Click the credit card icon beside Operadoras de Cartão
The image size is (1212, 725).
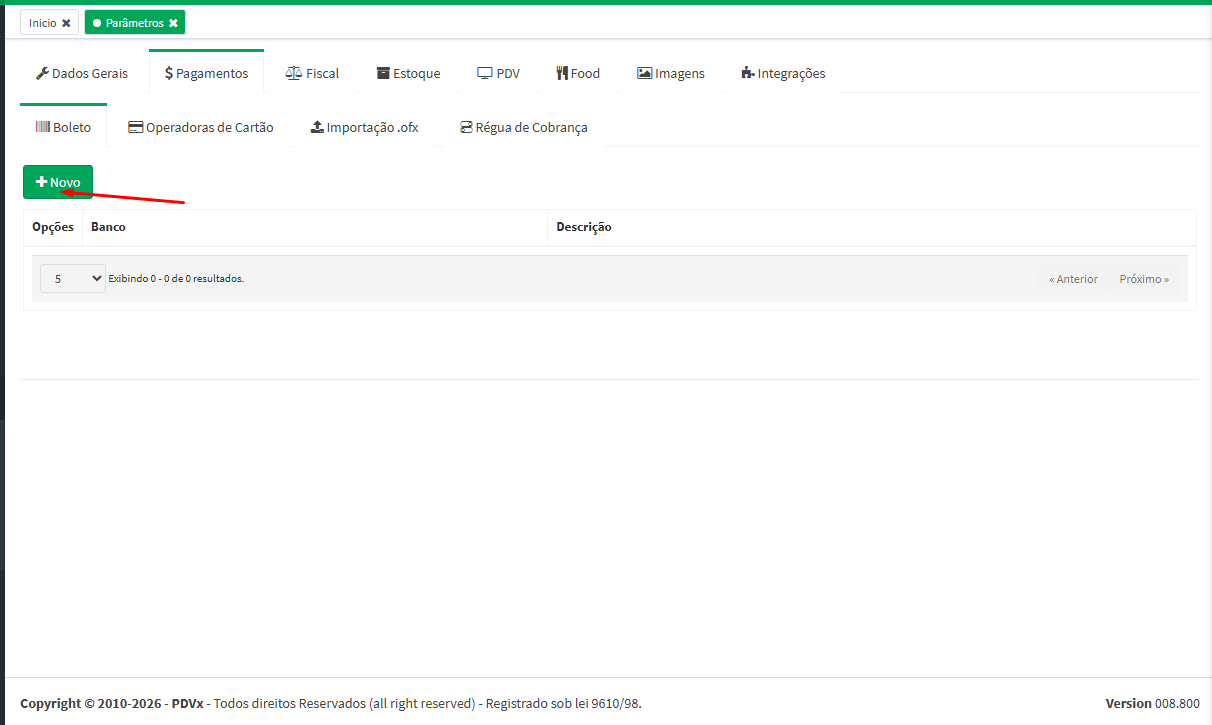pyautogui.click(x=136, y=127)
